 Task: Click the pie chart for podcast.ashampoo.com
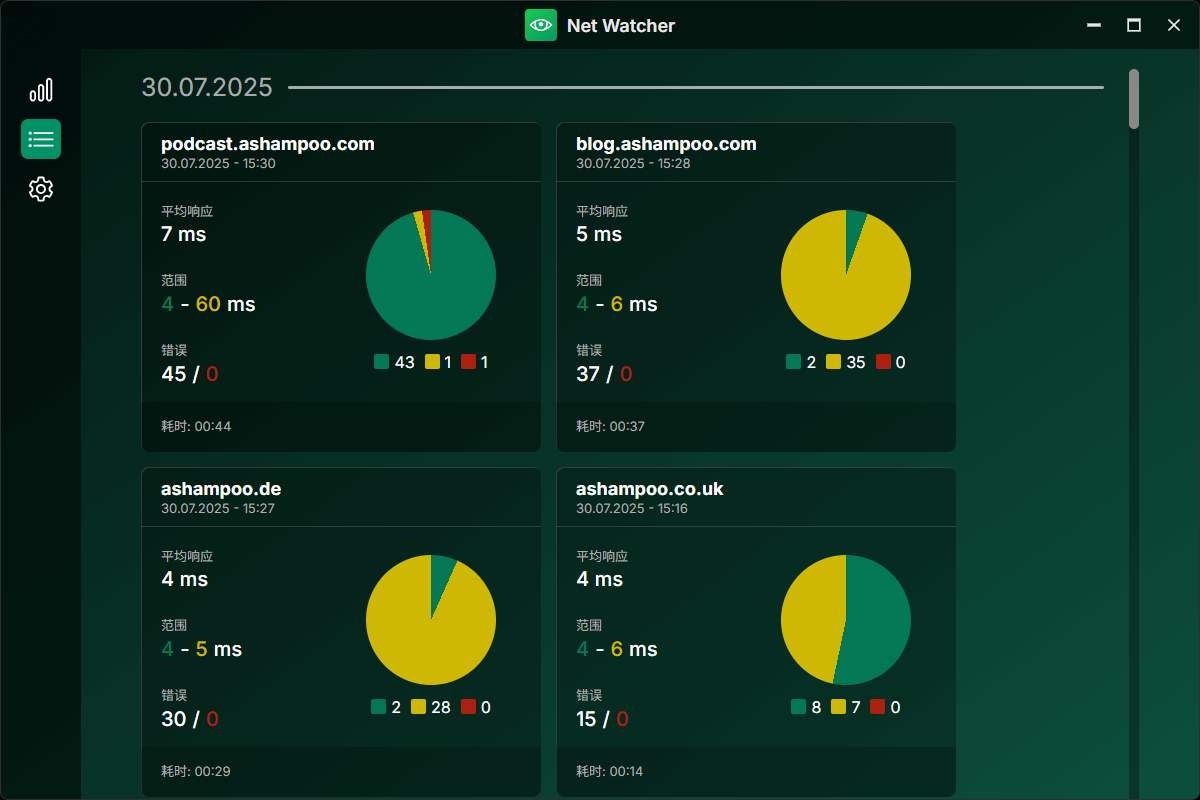(x=431, y=274)
